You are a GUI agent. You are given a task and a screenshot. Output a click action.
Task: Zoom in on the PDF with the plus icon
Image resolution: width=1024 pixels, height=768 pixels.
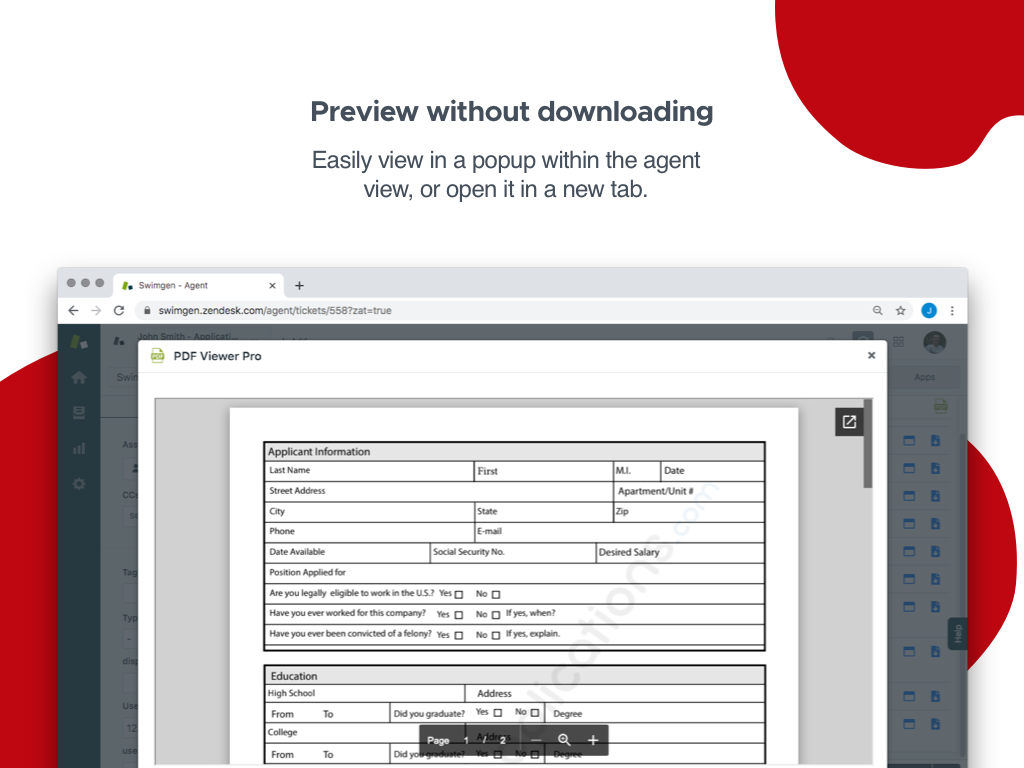pos(593,740)
